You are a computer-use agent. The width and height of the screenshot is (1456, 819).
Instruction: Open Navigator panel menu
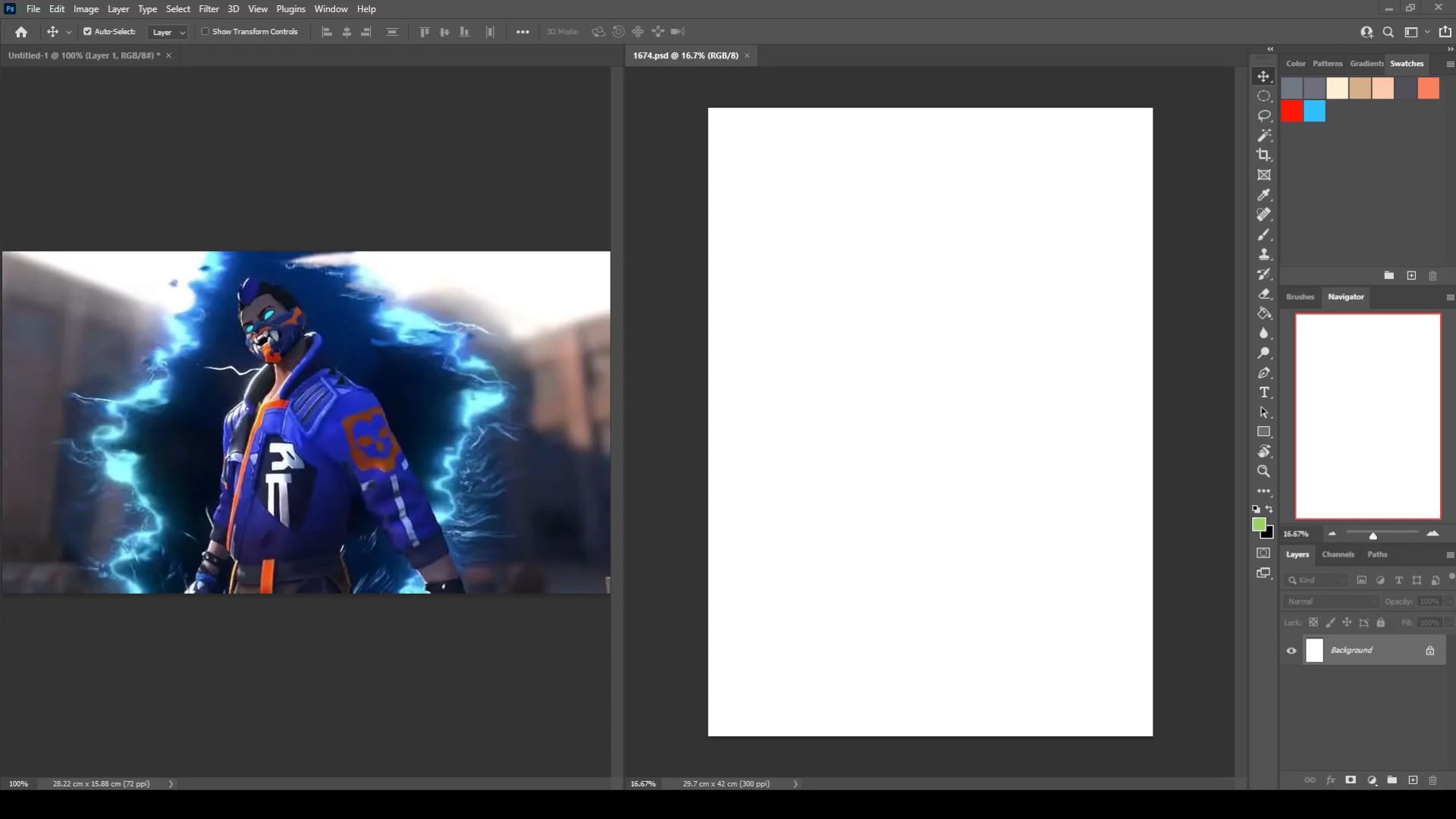(1450, 297)
